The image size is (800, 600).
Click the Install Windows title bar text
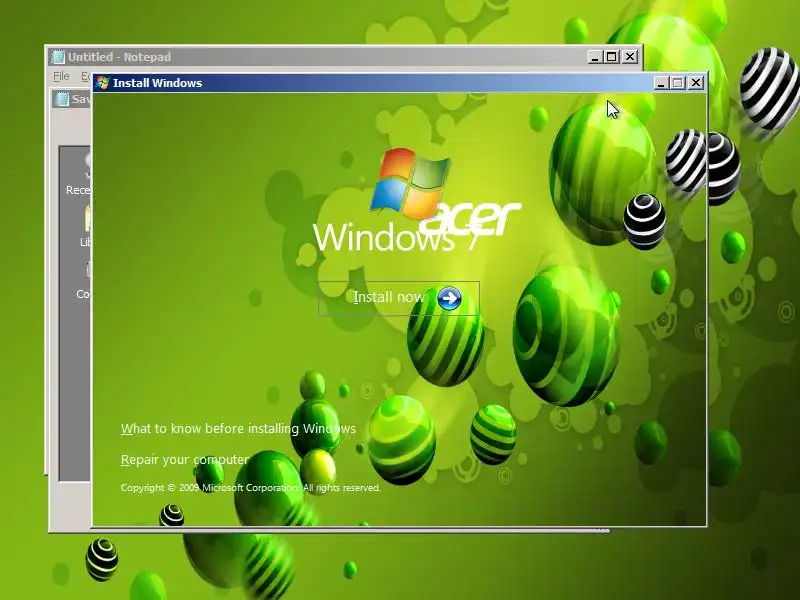click(x=158, y=83)
